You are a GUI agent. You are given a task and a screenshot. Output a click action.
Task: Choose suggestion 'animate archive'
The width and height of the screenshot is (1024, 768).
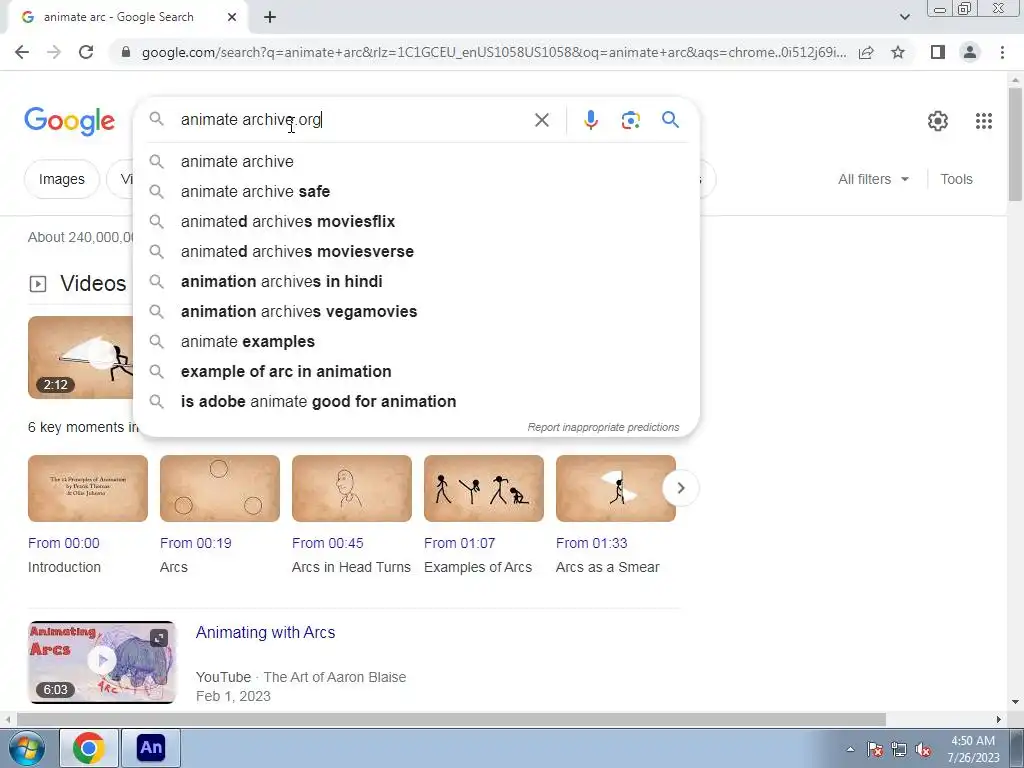[x=416, y=161]
